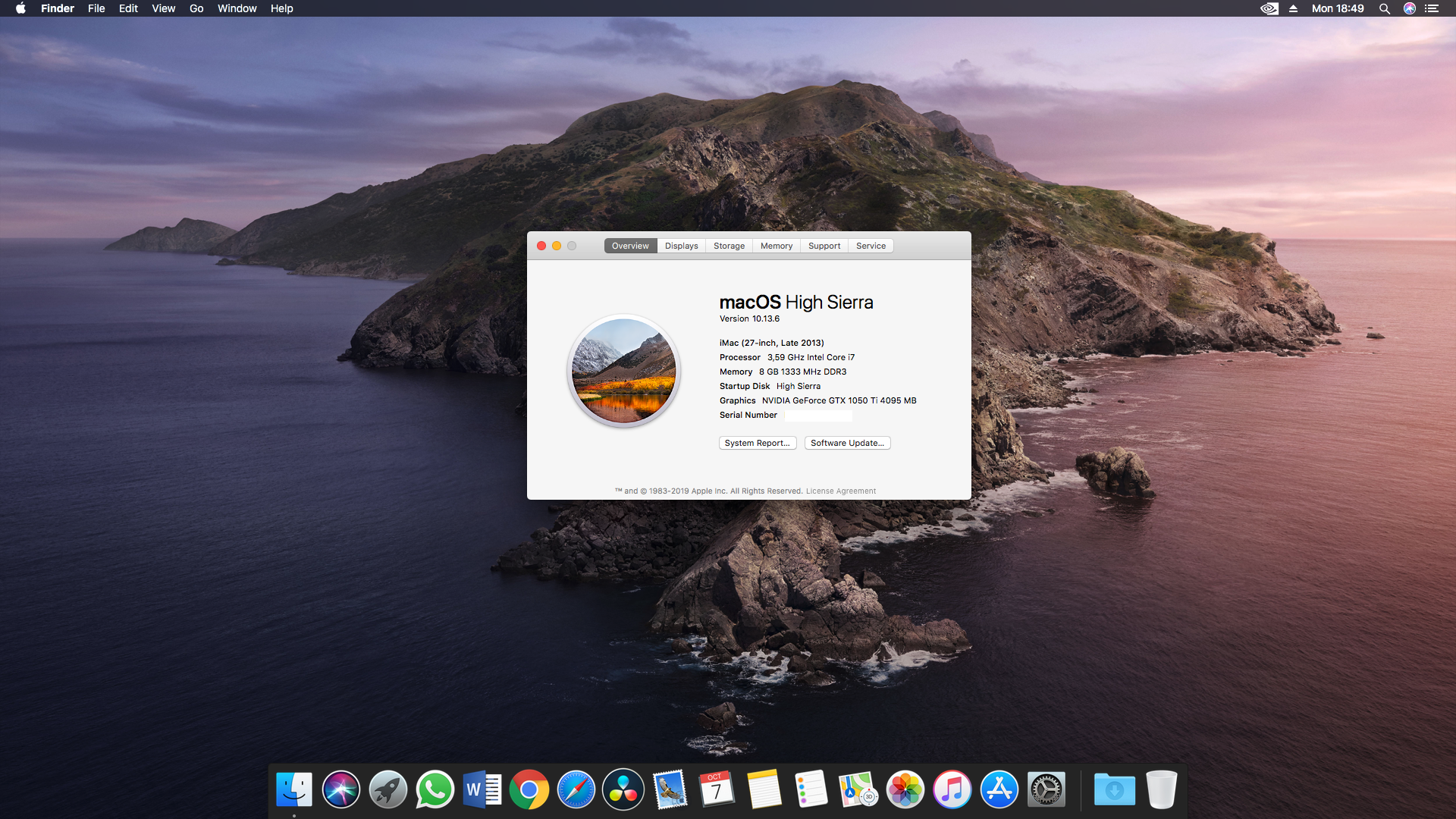The width and height of the screenshot is (1456, 819).
Task: Click the blank Serial Number field
Action: coord(818,416)
